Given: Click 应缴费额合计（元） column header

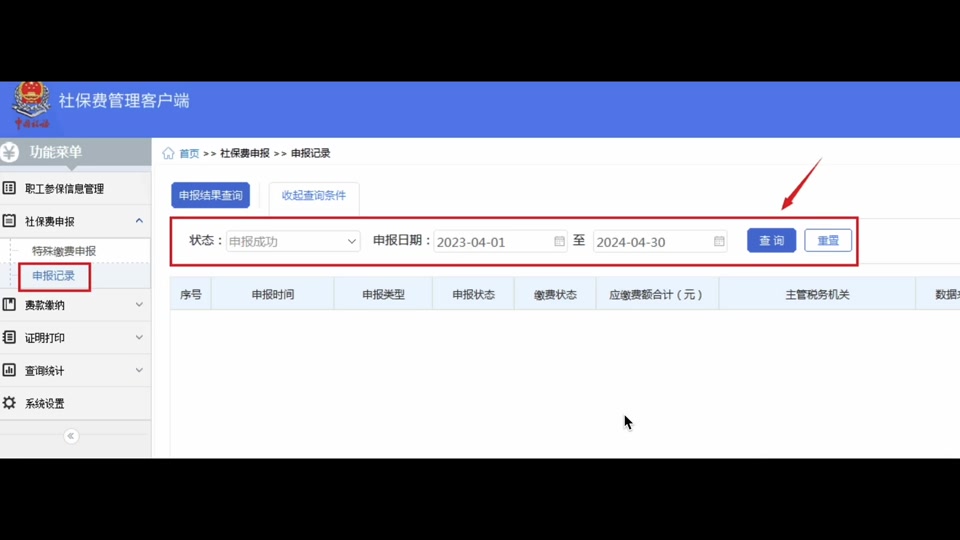Looking at the screenshot, I should click(656, 294).
